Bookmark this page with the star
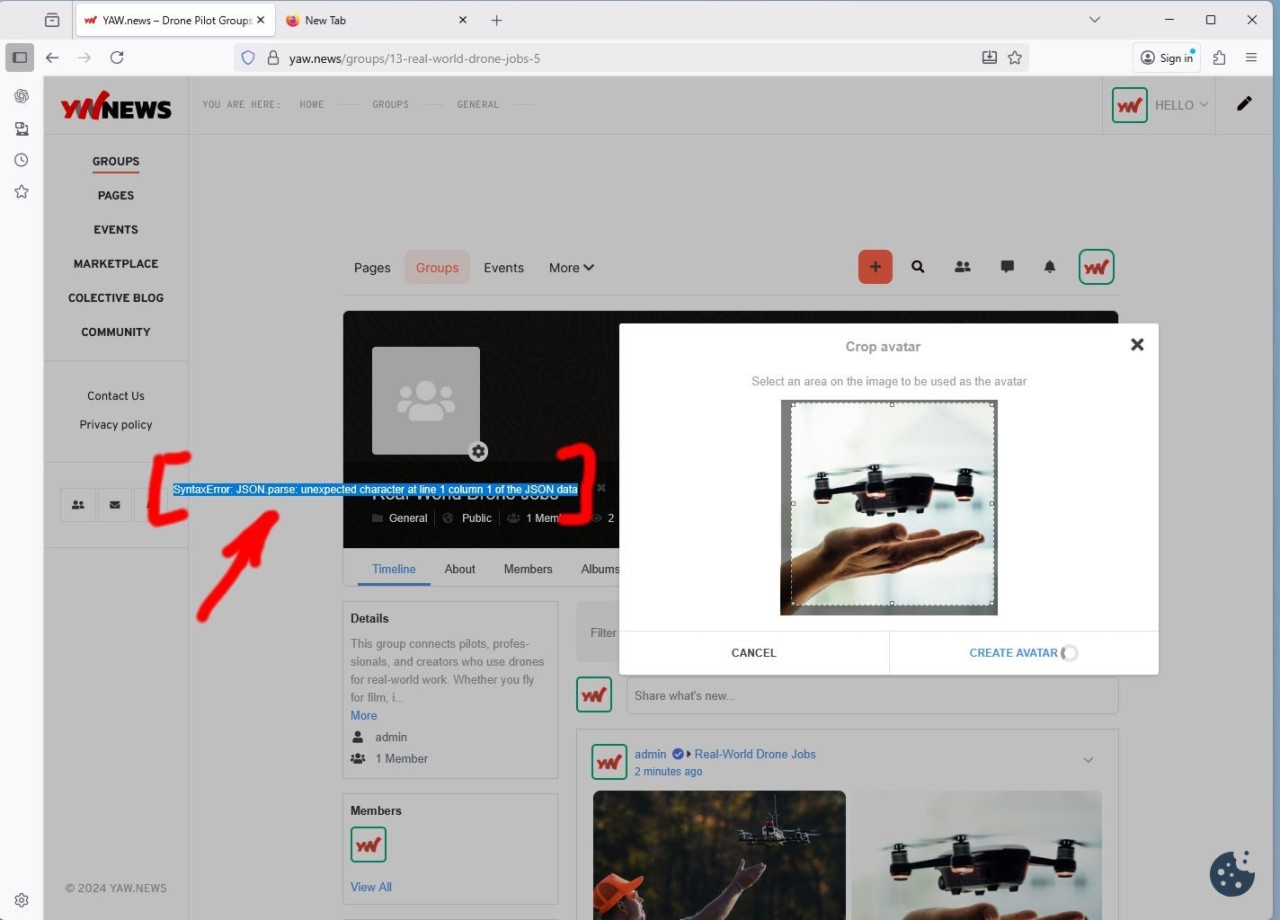This screenshot has width=1280, height=920. coord(1015,58)
